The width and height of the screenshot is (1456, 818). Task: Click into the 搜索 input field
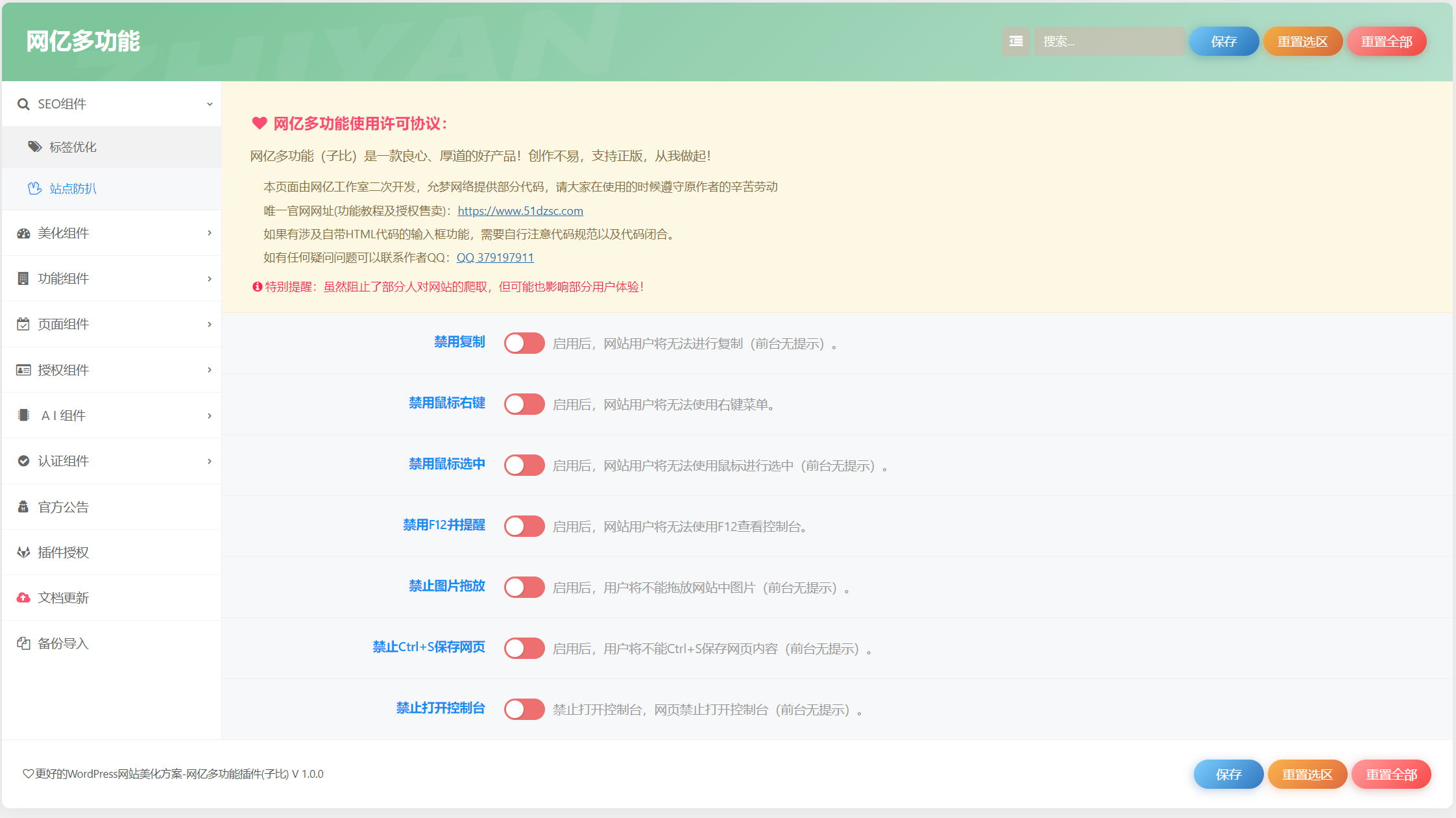(1110, 42)
